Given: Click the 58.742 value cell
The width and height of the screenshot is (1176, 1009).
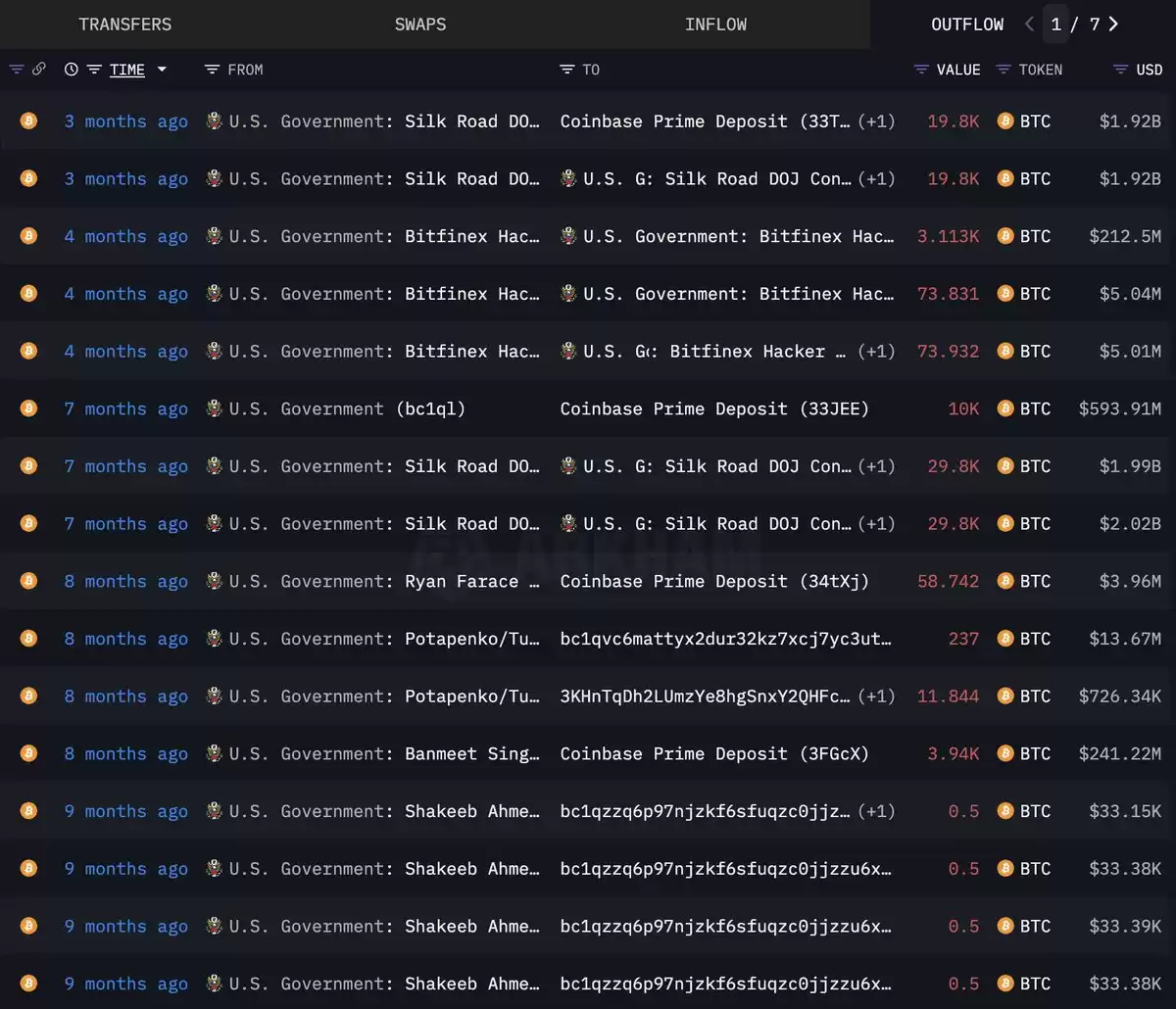Looking at the screenshot, I should pos(948,581).
